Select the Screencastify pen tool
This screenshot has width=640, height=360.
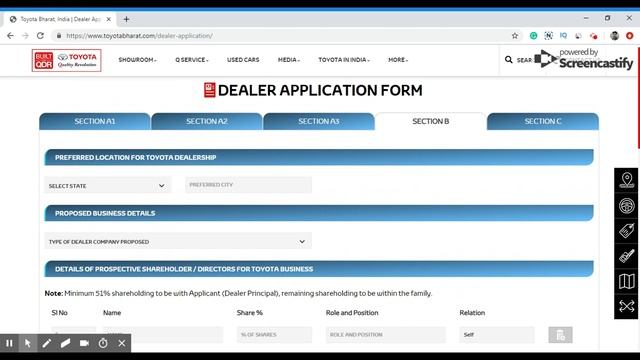click(47, 343)
